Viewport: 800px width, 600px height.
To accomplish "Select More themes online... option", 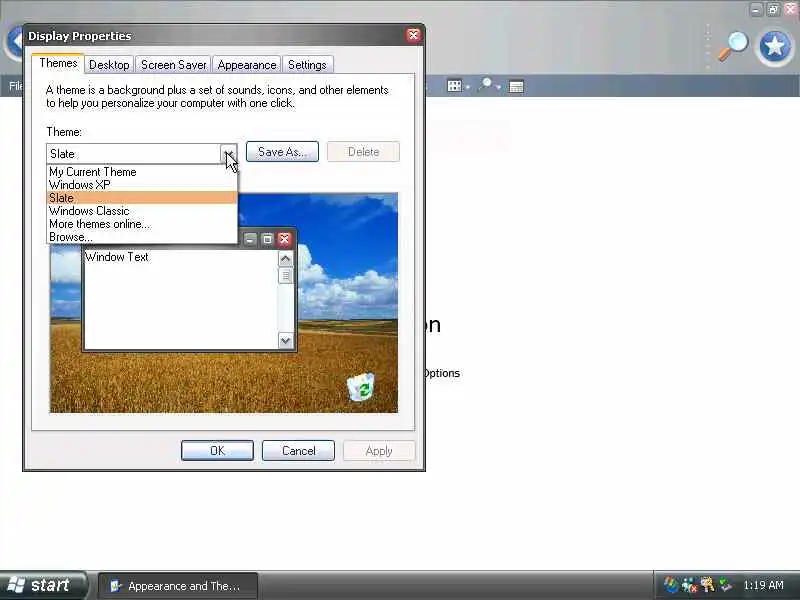I will (x=142, y=224).
